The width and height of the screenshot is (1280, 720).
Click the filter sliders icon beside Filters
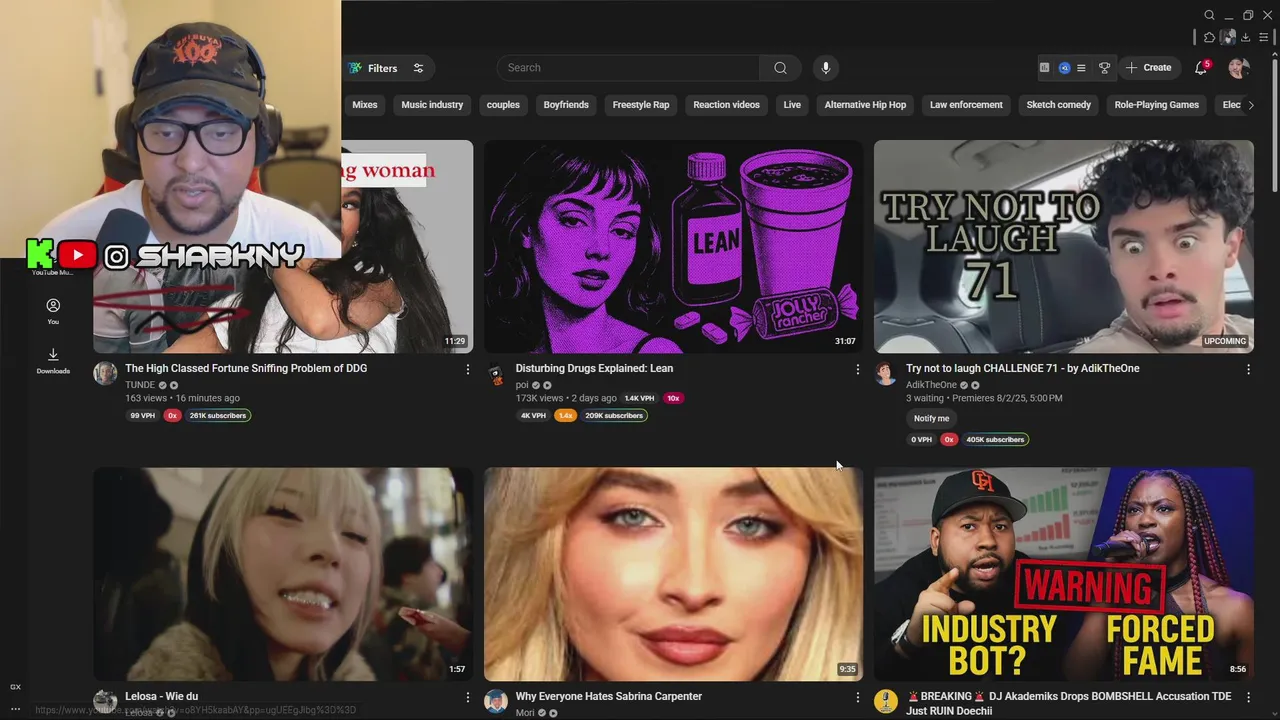pos(418,68)
